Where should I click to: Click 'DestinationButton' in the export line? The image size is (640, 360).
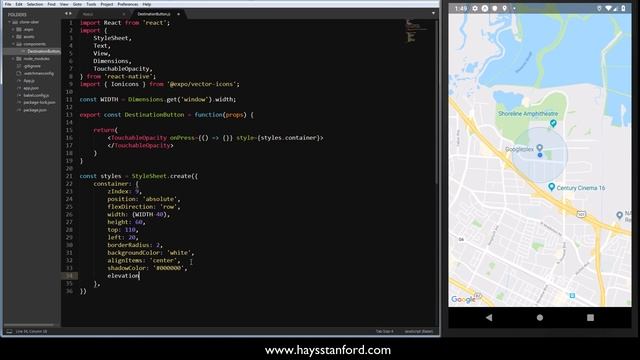tap(154, 115)
